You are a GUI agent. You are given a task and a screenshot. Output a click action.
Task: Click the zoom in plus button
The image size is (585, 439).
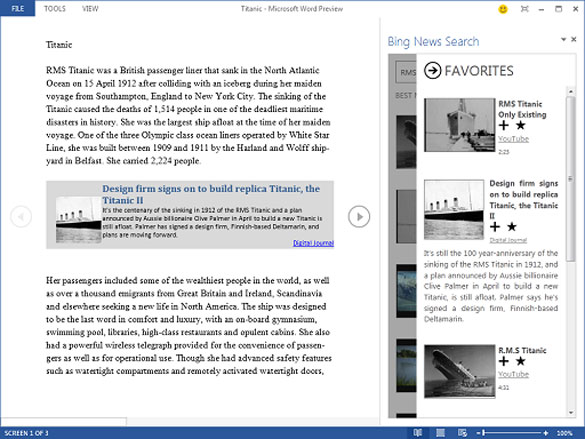(546, 433)
